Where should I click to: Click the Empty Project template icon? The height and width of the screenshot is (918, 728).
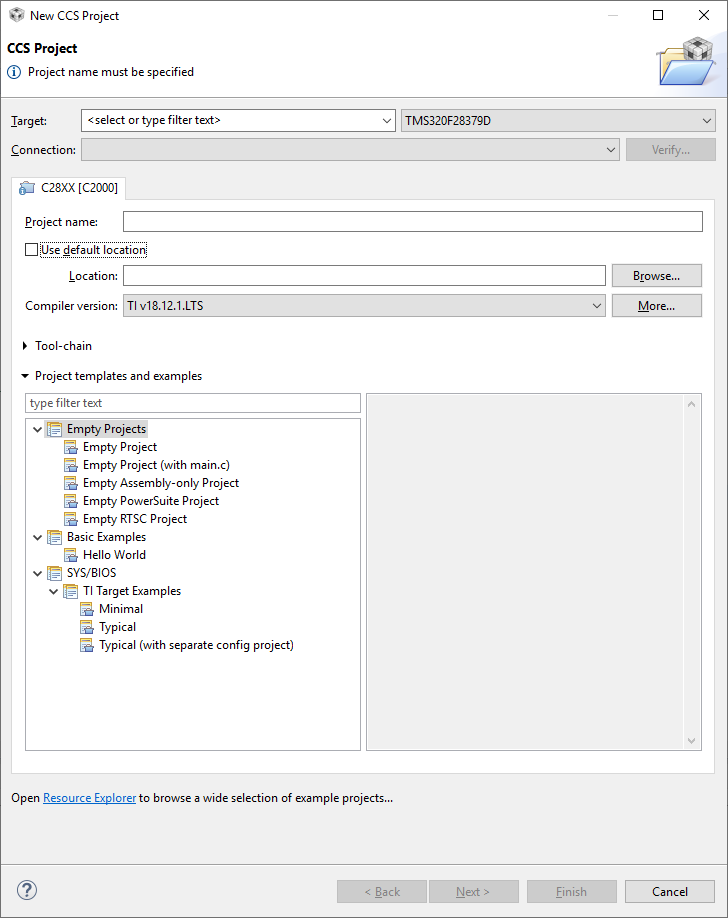71,447
